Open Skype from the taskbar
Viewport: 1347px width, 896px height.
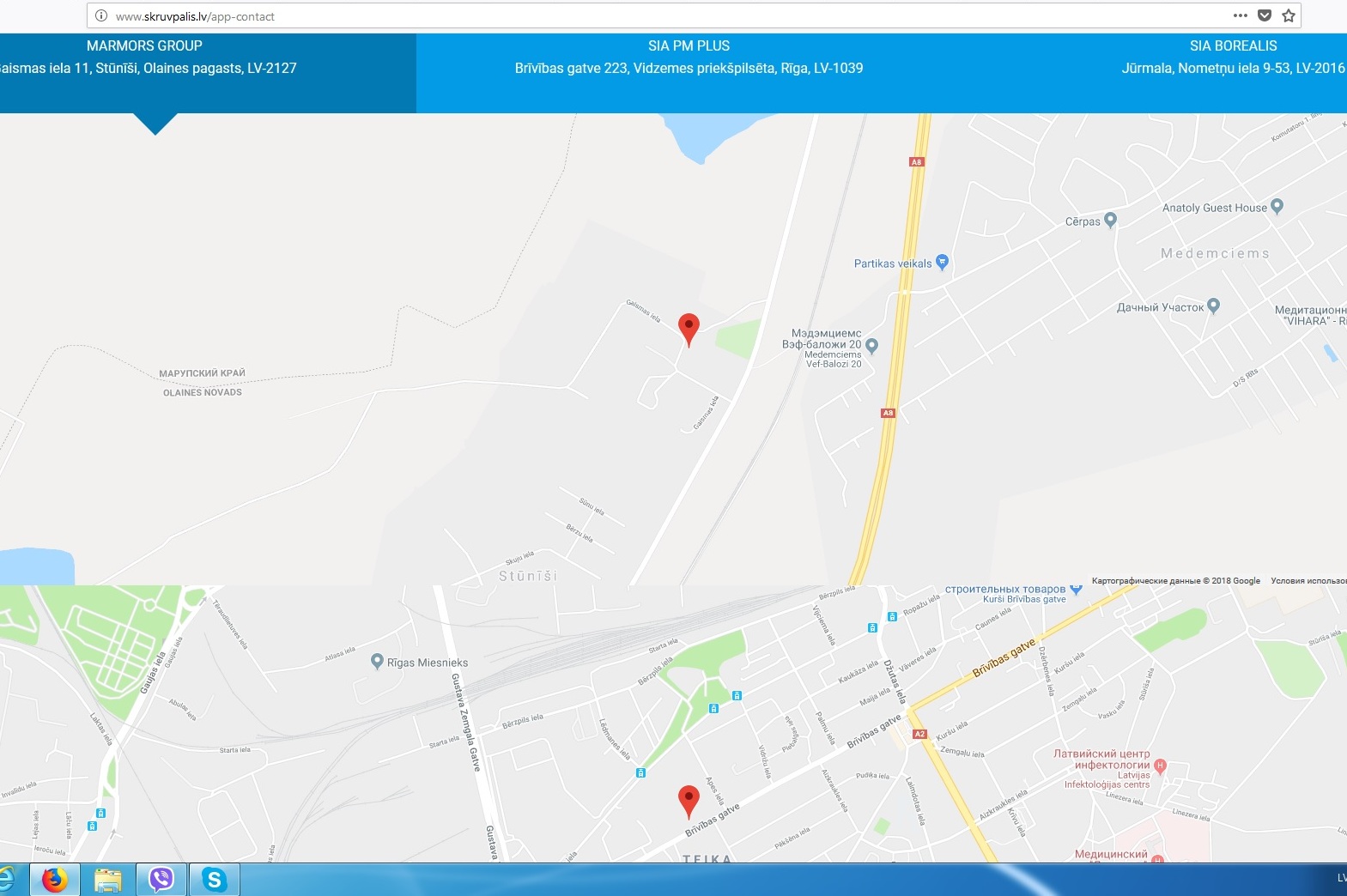tap(214, 880)
